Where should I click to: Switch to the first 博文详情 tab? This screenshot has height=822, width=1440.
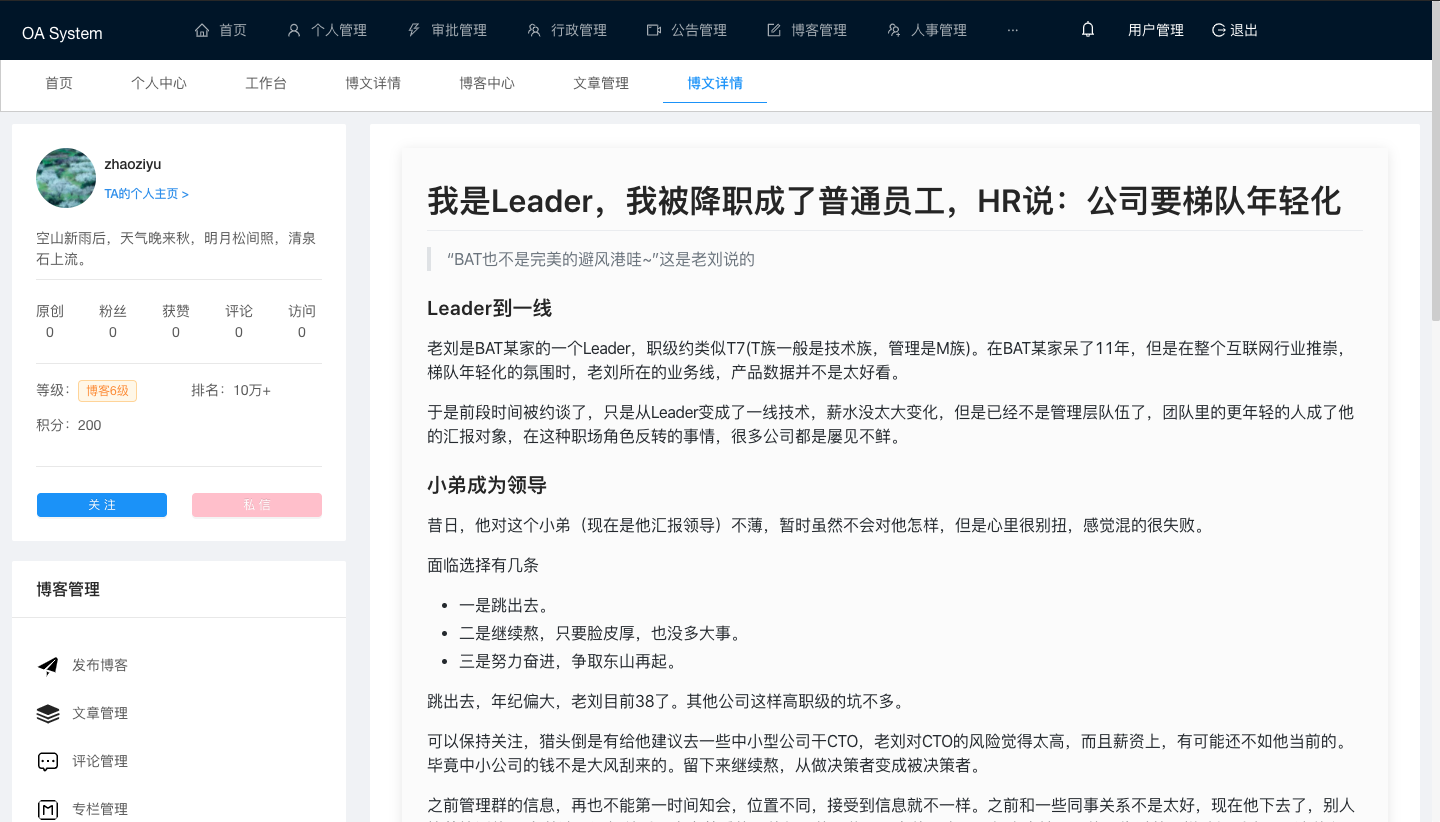coord(373,83)
